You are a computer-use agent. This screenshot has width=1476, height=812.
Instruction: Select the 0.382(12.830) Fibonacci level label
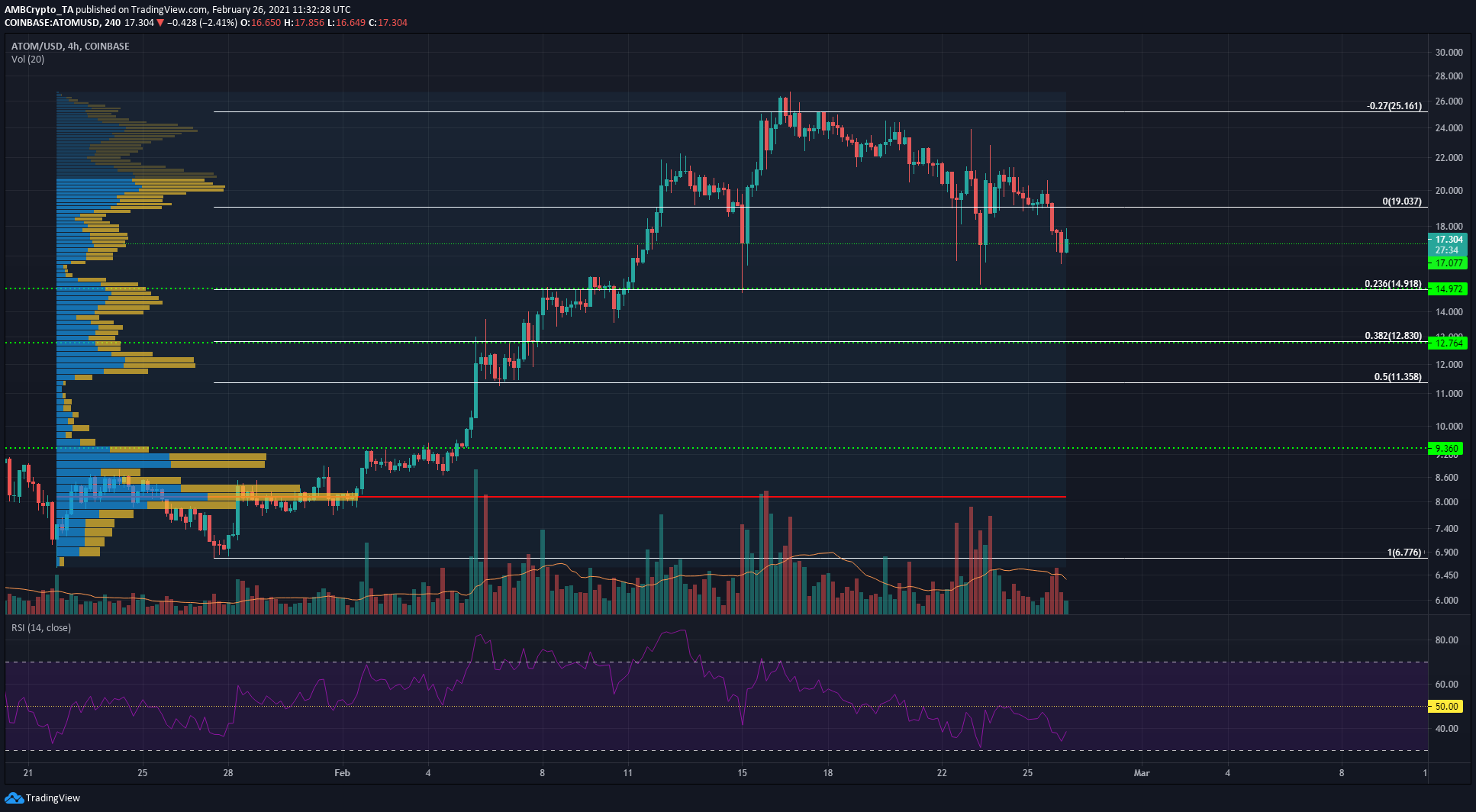[1394, 336]
